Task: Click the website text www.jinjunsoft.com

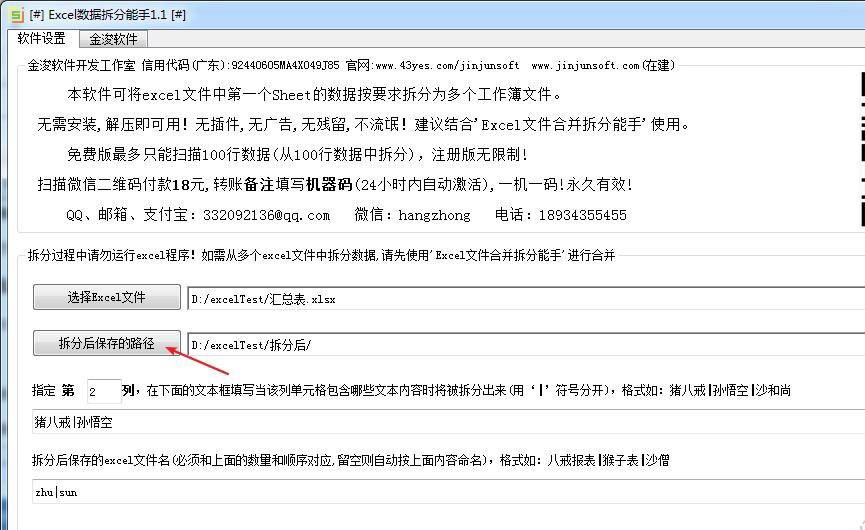Action: point(585,66)
